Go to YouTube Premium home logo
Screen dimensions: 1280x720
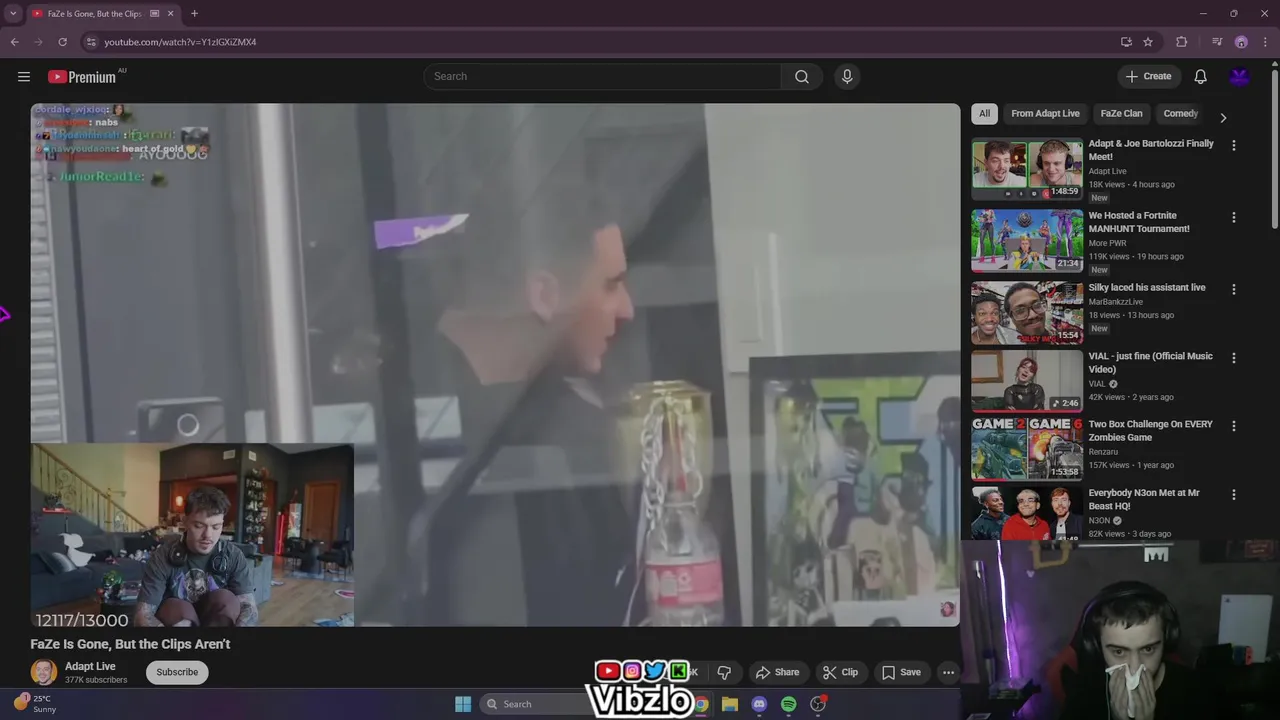point(84,77)
